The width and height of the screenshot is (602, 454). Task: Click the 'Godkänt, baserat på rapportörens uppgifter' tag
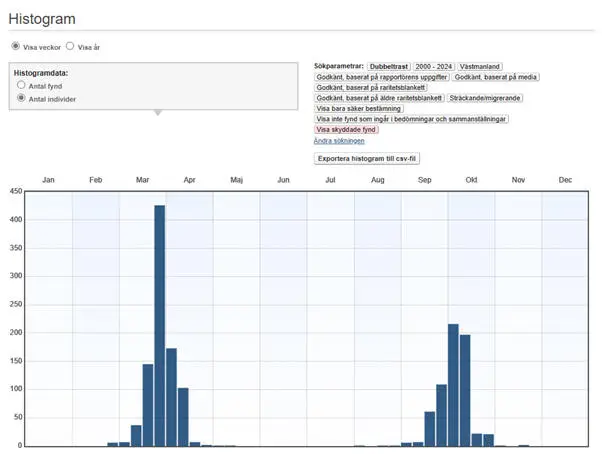pos(381,76)
